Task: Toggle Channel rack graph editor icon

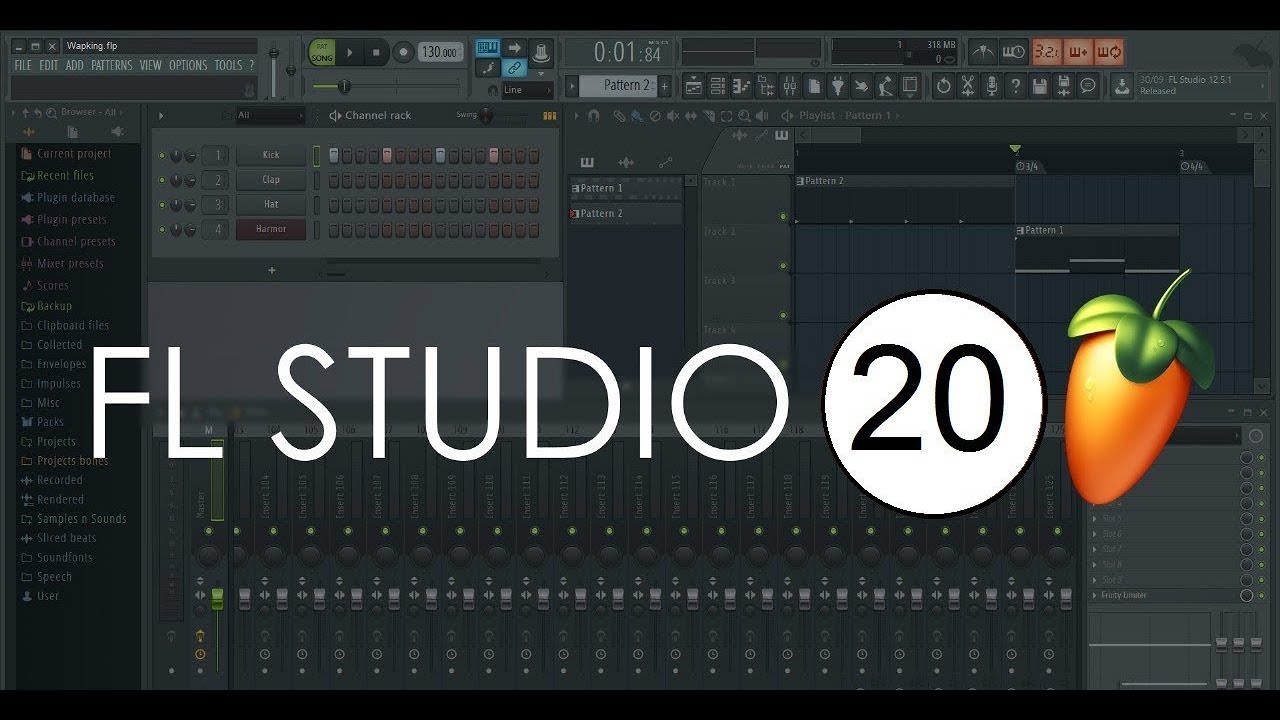Action: [549, 116]
